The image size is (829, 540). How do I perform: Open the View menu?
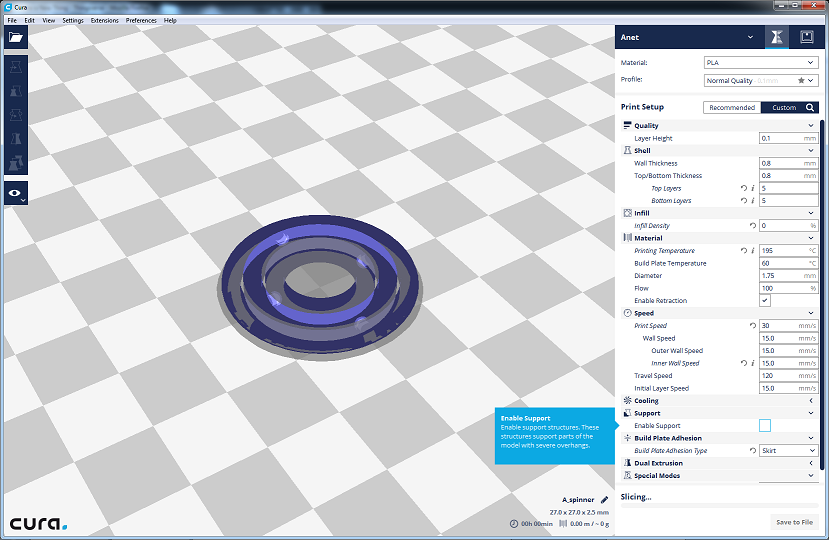(x=49, y=20)
